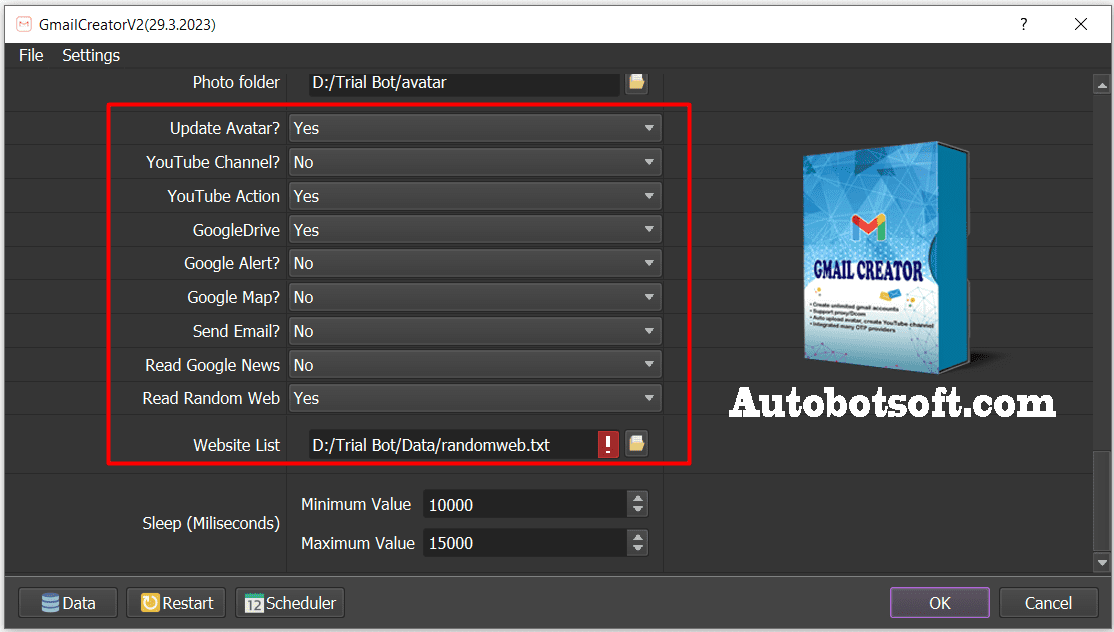Open the Update Avatar dropdown
1114x632 pixels.
tap(475, 129)
